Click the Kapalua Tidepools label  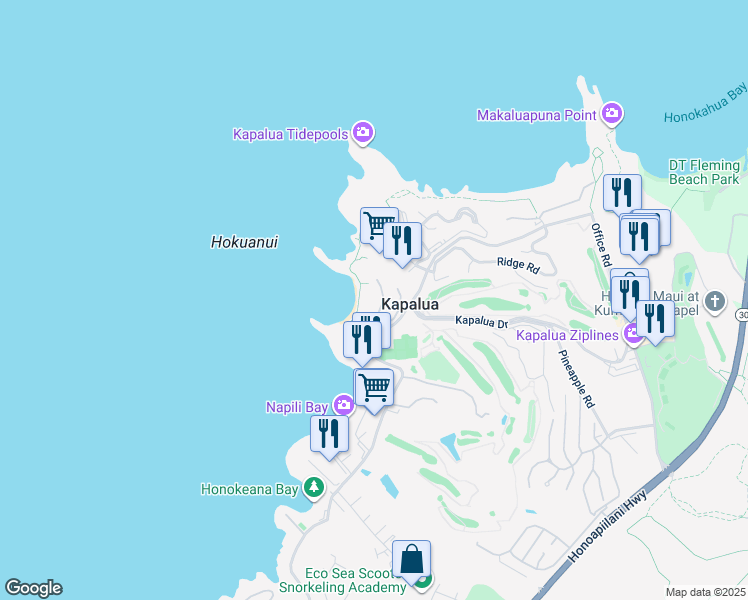[291, 134]
